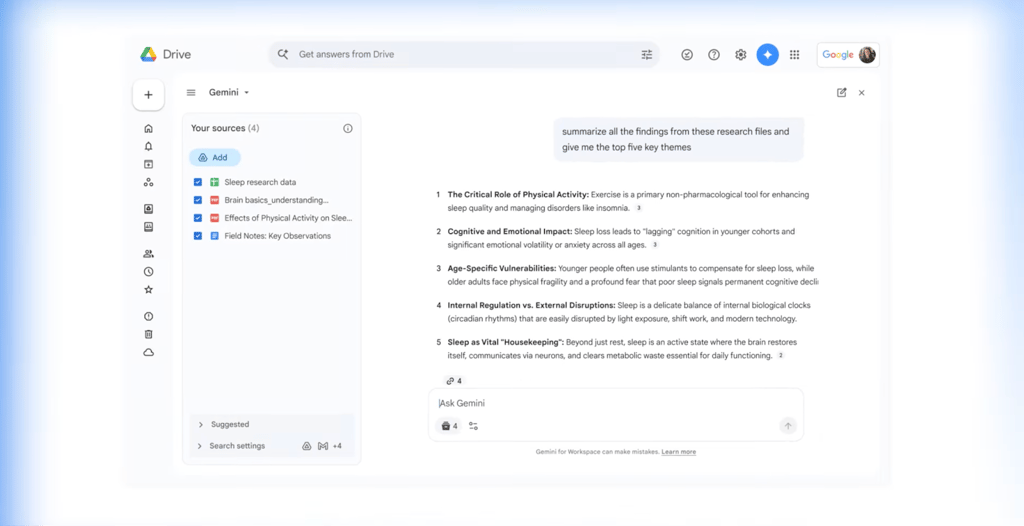
Task: Click the Google Drive logo
Action: click(148, 55)
